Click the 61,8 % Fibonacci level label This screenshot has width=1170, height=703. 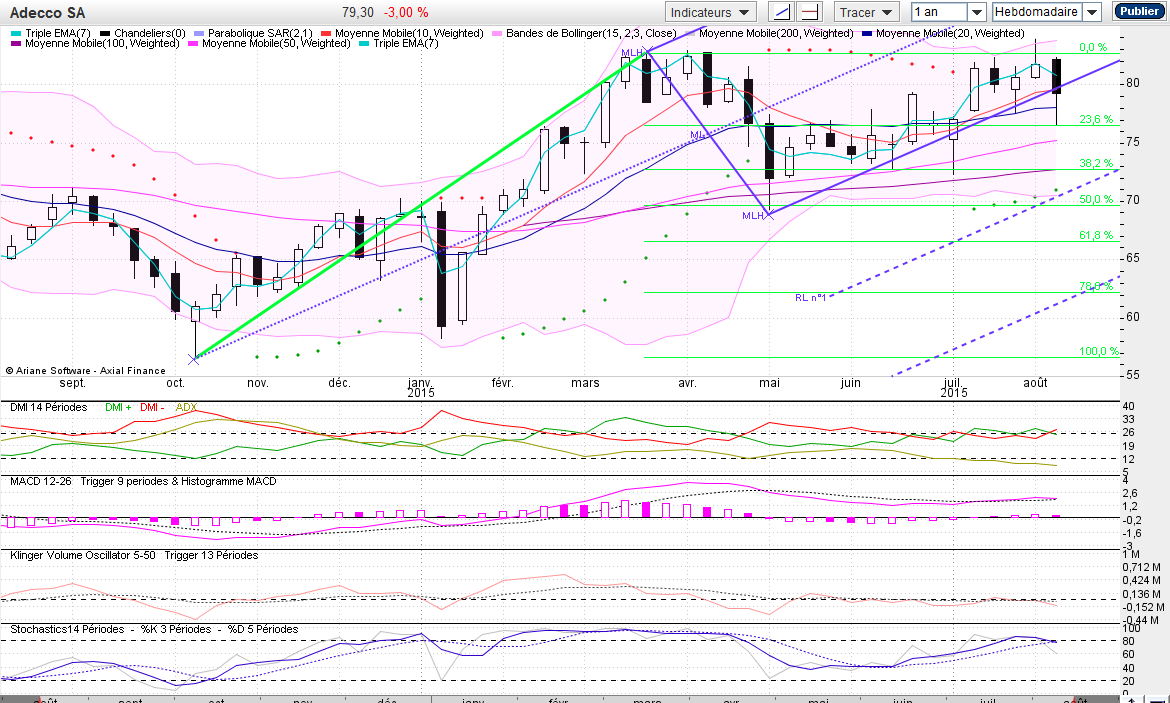coord(1096,235)
